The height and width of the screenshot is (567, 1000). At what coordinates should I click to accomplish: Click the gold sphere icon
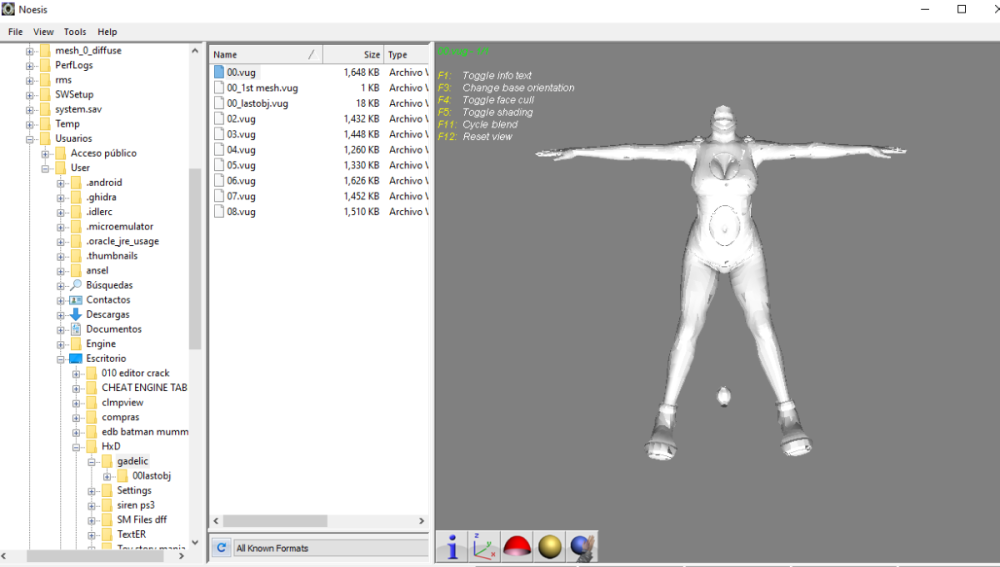click(549, 546)
